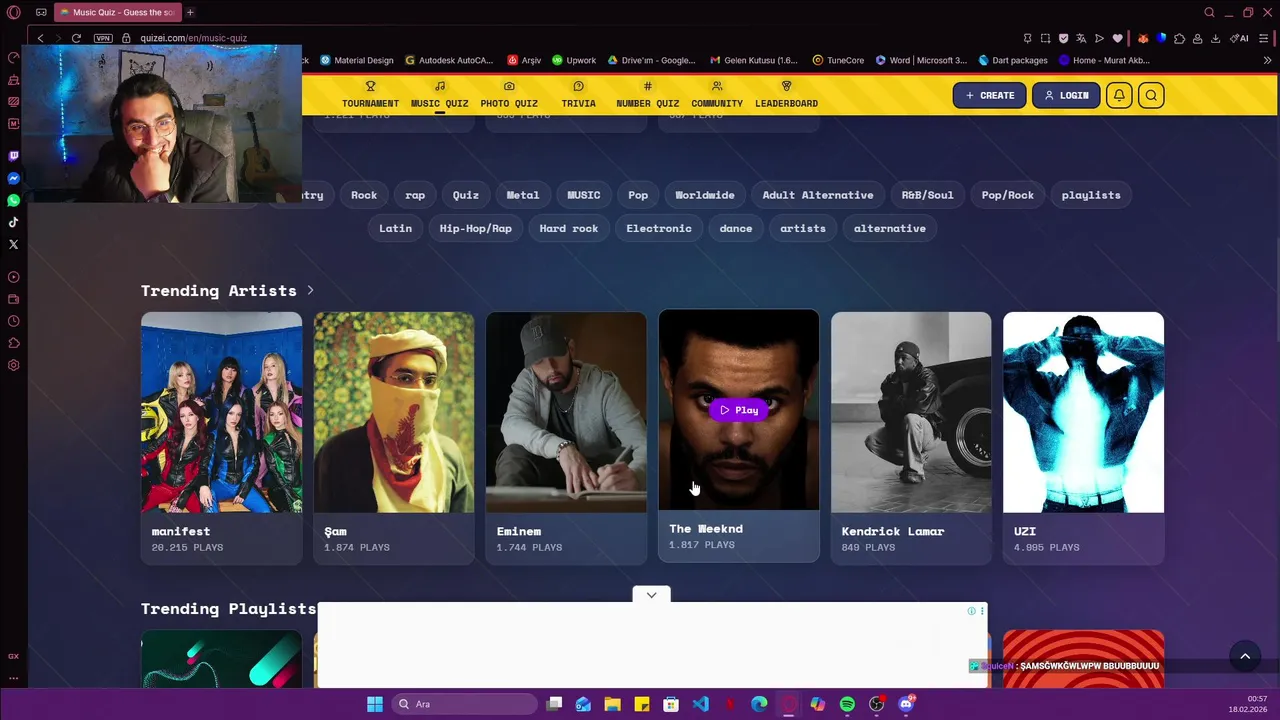Open sidebar settings gear icon
The image size is (1280, 720).
[x=13, y=365]
